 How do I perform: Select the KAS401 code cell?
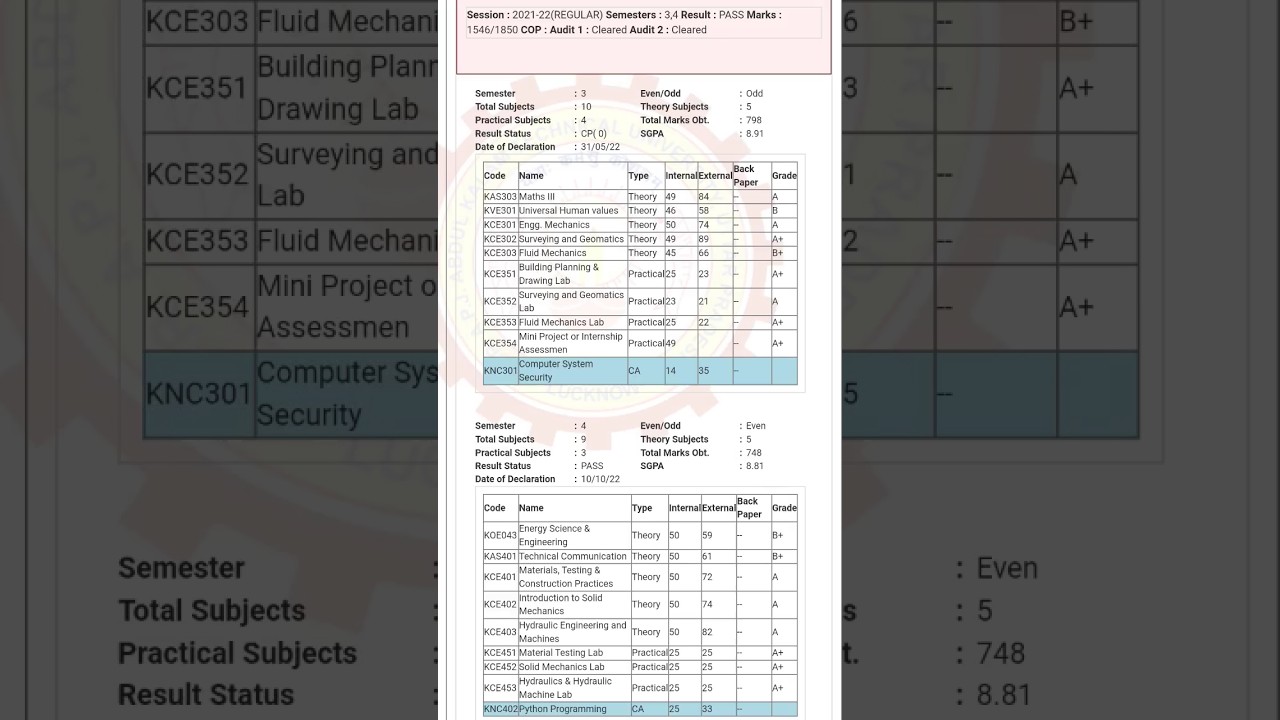(x=500, y=557)
